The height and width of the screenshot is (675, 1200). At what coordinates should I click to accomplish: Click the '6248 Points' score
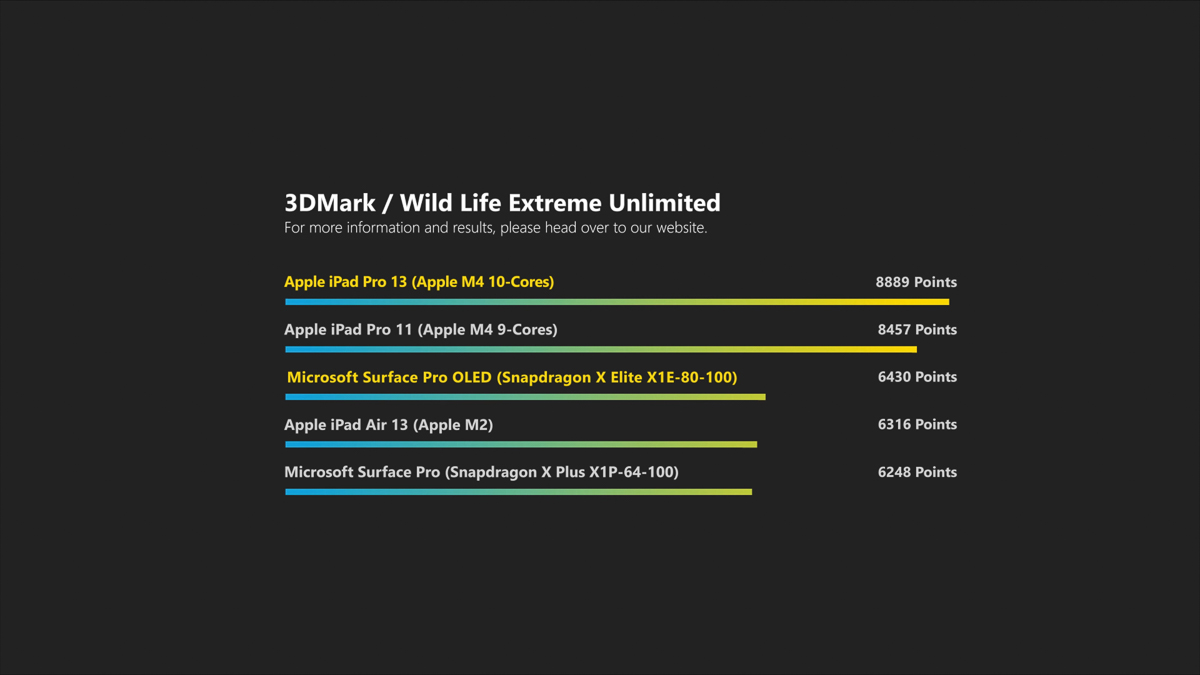tap(917, 472)
